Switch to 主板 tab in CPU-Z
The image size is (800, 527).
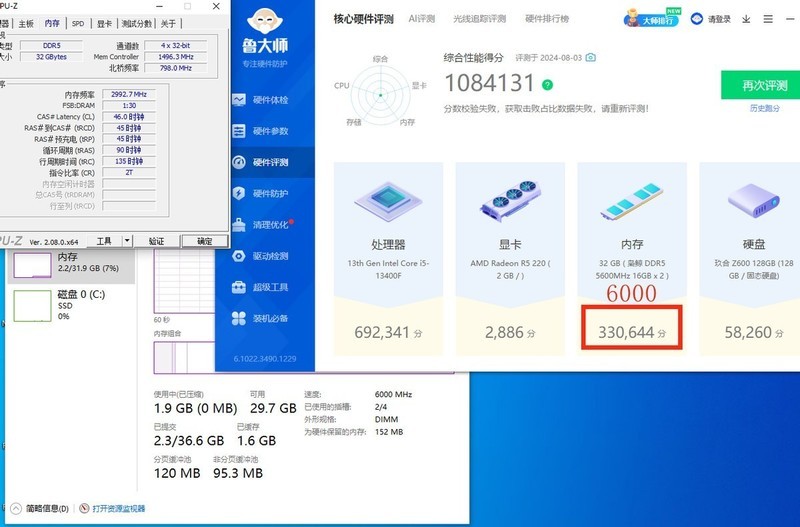coord(26,23)
